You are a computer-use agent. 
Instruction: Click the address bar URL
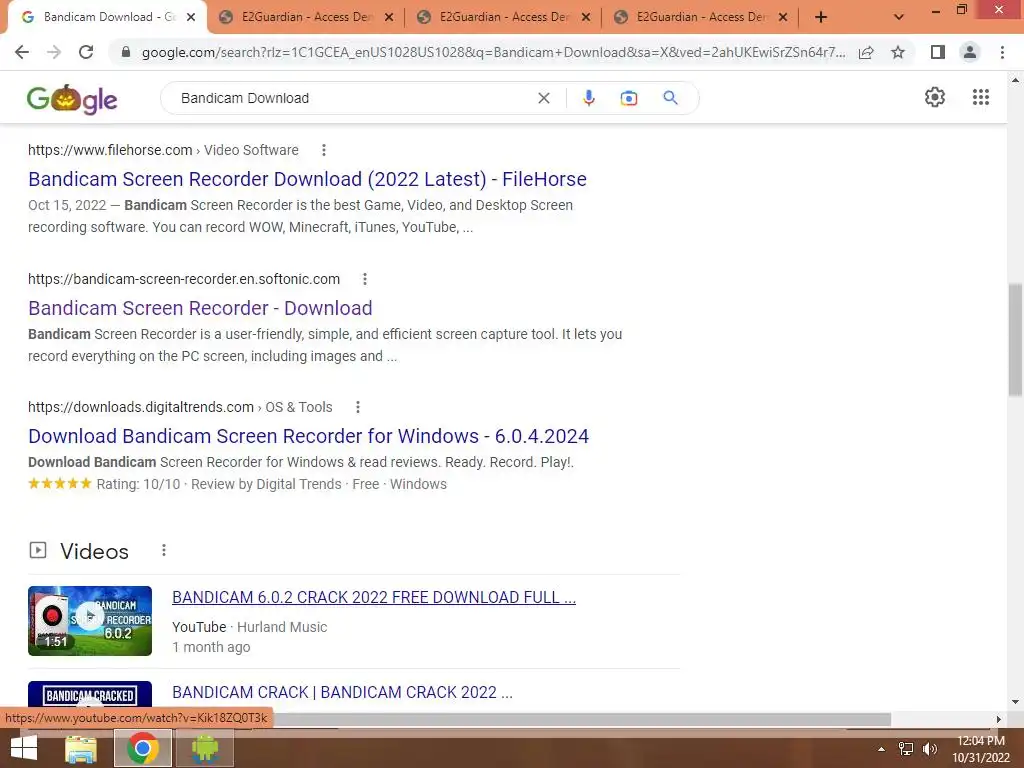point(493,52)
